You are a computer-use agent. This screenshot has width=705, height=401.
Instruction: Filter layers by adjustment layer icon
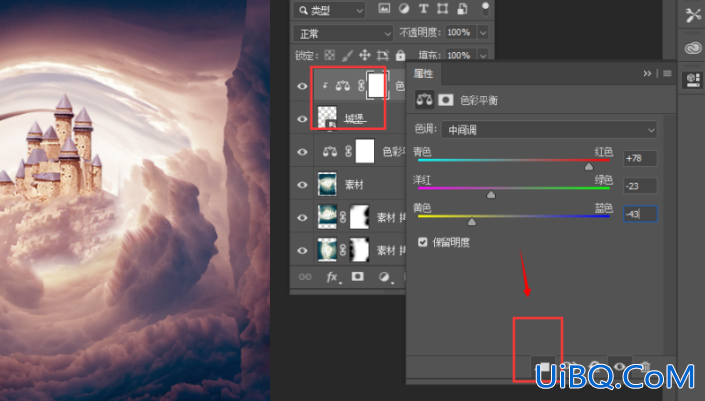click(x=404, y=9)
